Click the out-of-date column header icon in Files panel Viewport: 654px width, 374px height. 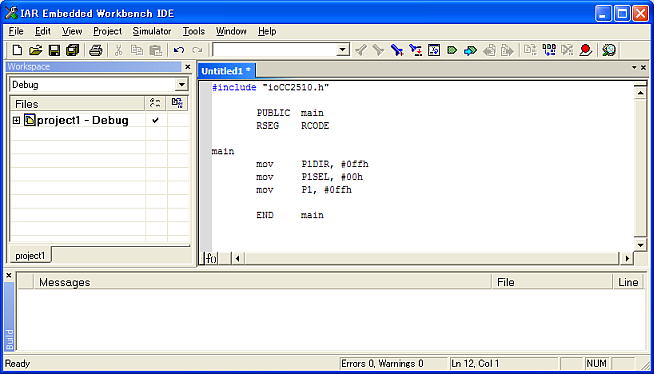pos(177,103)
